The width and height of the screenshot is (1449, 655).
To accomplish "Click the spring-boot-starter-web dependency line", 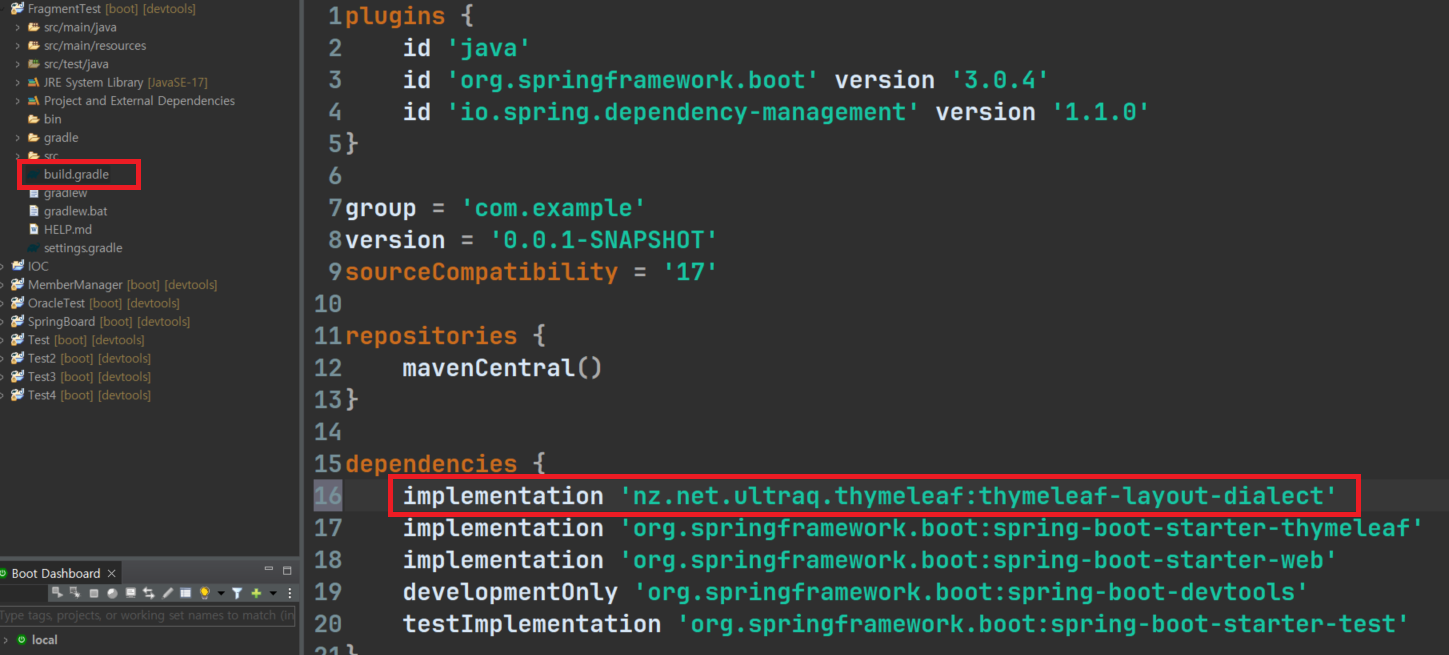I will [869, 560].
